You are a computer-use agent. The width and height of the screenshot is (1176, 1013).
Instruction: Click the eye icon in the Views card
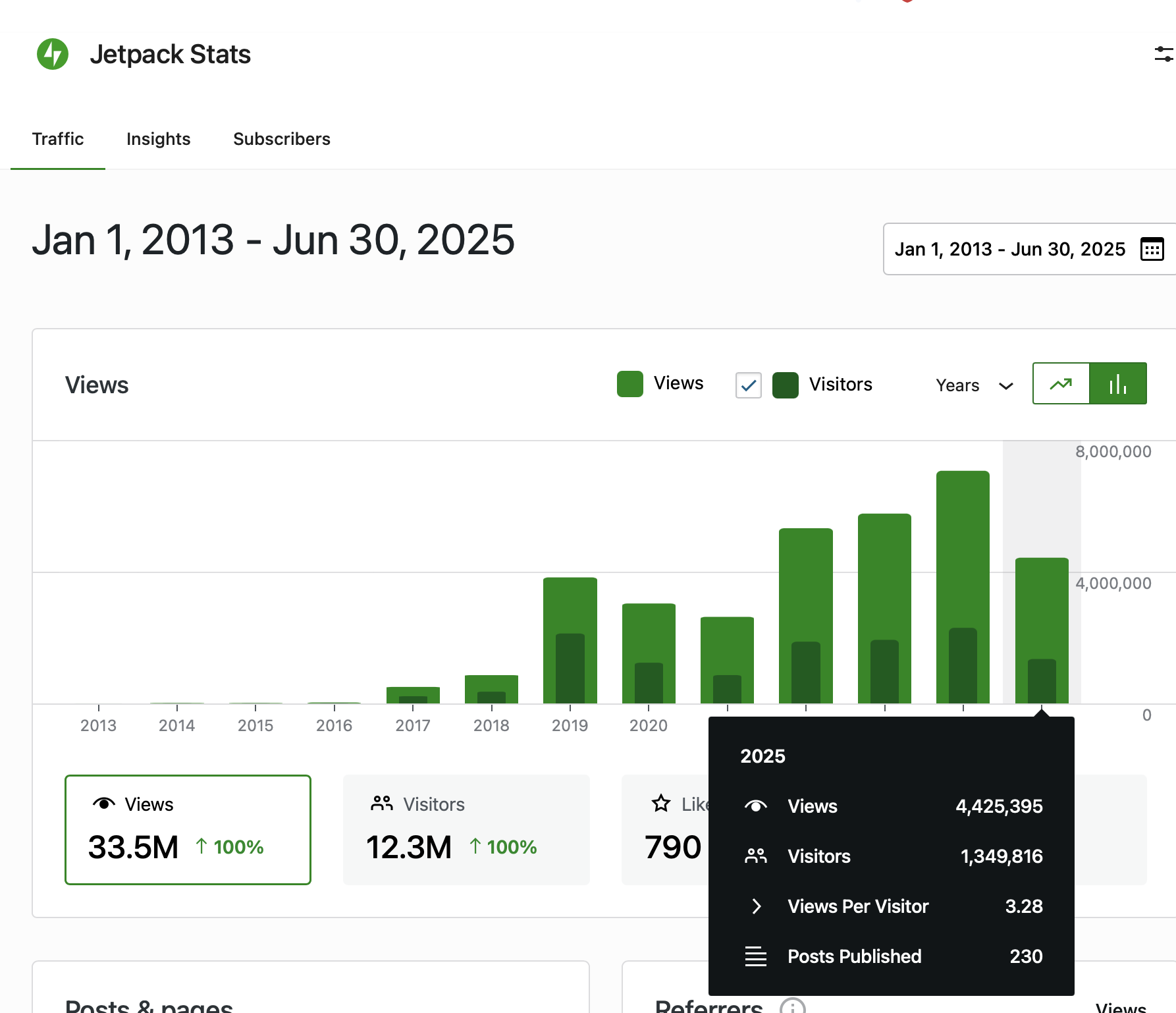coord(104,804)
